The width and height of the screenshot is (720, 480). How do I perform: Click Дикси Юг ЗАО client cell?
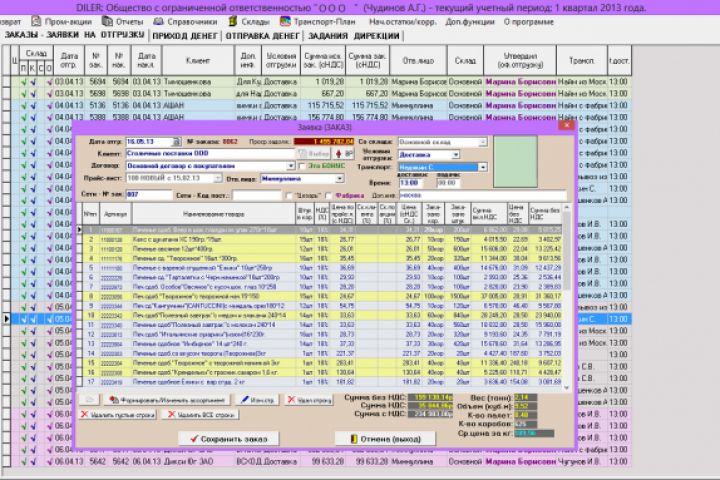(198, 462)
